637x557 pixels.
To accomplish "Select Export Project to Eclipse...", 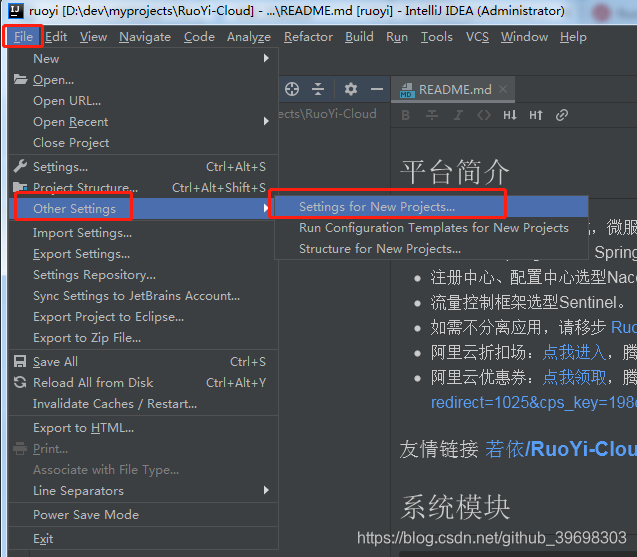I will [x=143, y=316].
